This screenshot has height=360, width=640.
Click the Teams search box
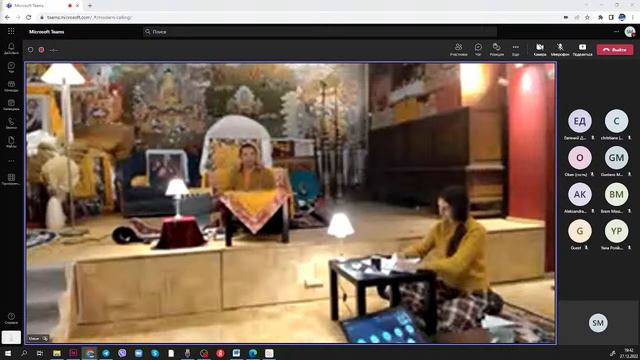coord(320,31)
